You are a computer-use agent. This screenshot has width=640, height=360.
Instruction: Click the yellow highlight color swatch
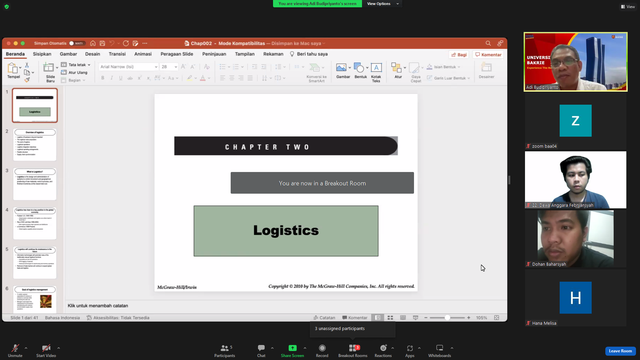[x=189, y=78]
